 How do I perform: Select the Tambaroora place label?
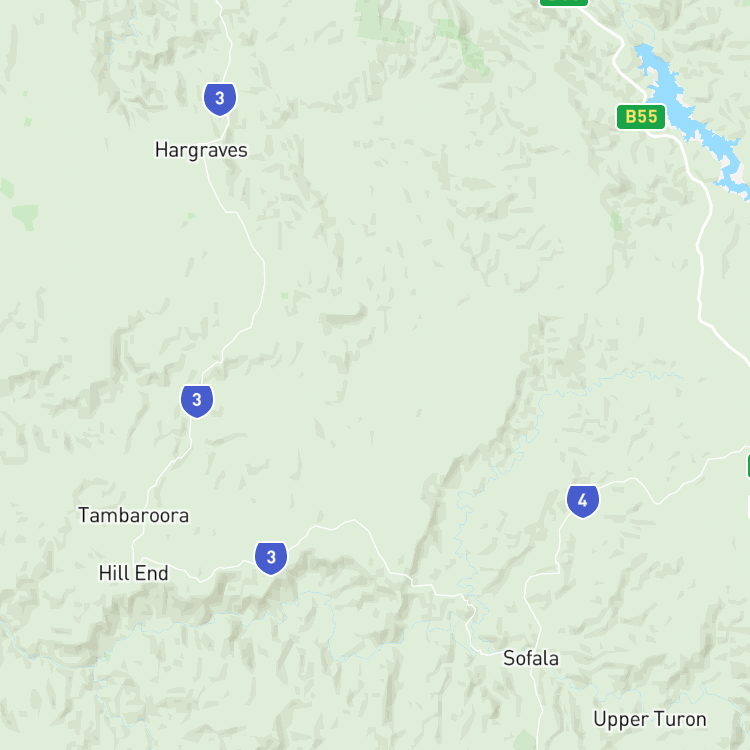(133, 516)
